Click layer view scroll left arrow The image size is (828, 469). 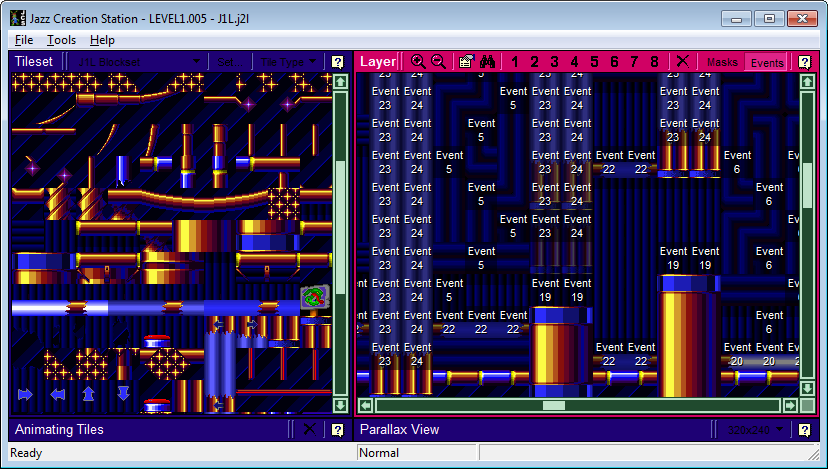point(365,405)
